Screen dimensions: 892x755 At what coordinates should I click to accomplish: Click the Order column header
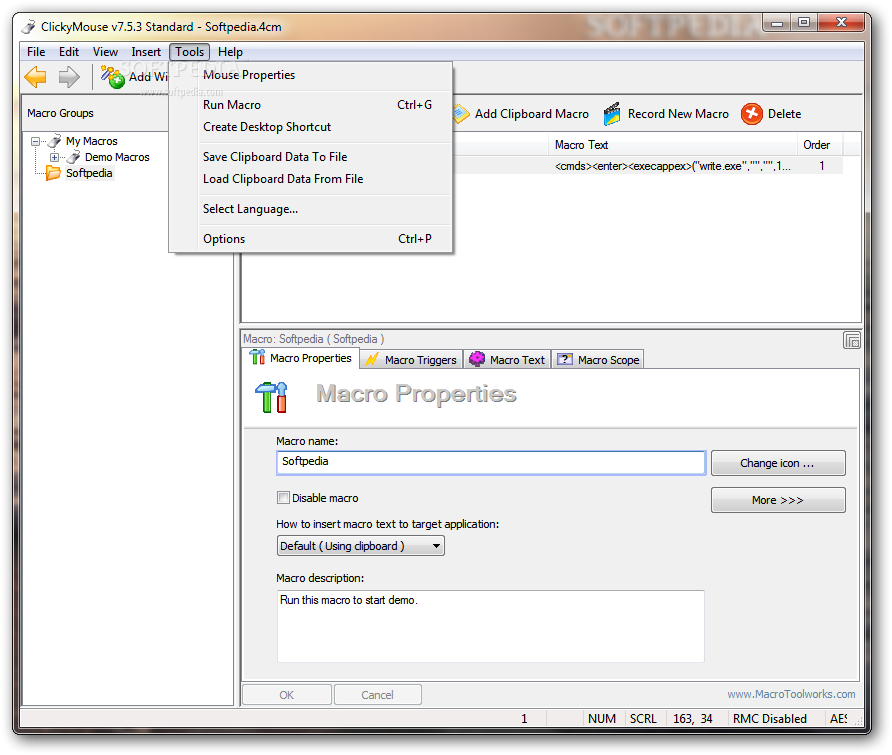coord(820,145)
